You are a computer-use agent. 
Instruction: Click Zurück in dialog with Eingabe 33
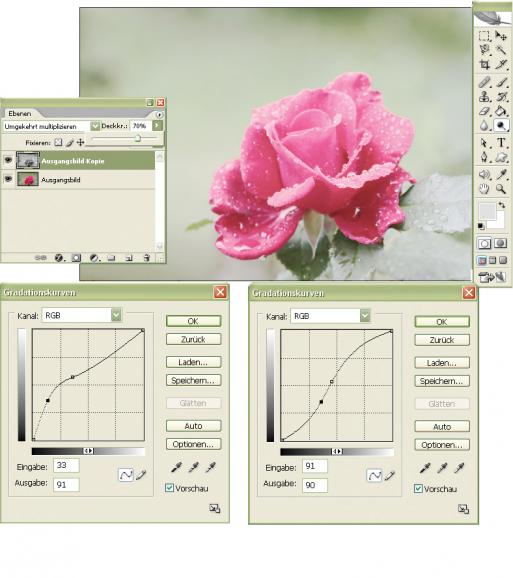[x=193, y=339]
